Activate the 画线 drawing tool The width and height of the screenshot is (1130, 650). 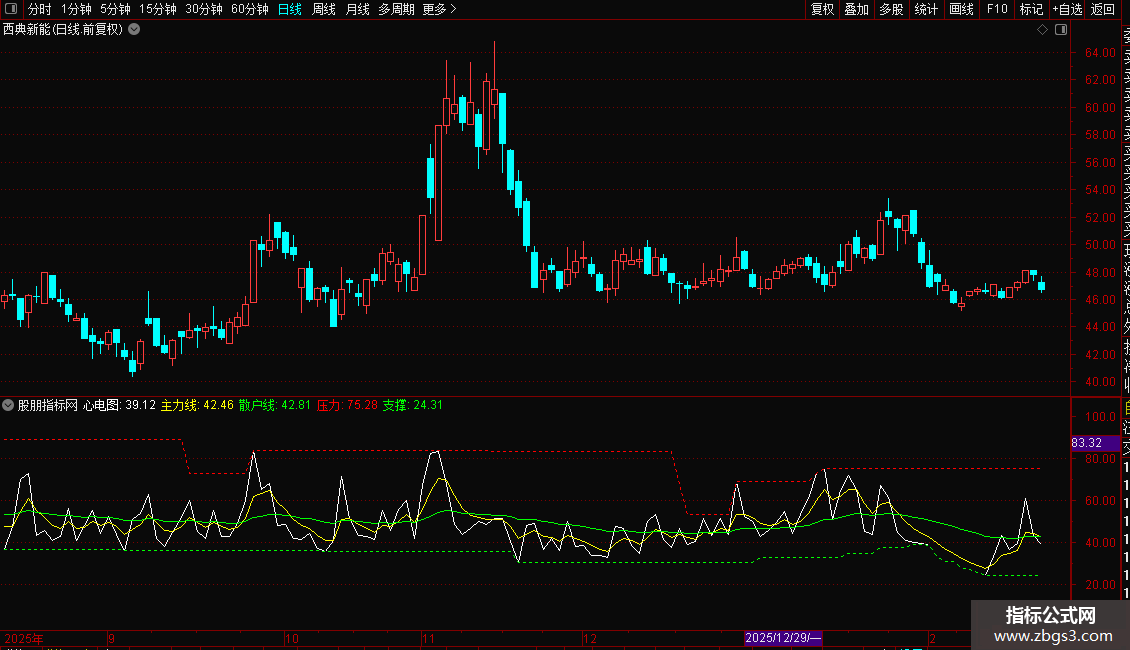point(961,9)
